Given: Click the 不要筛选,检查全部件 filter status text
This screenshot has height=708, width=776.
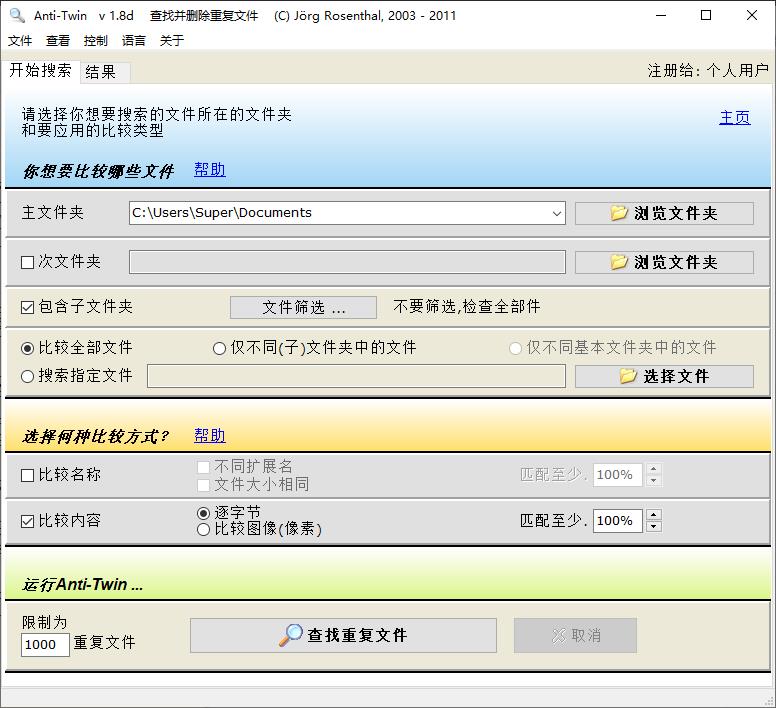Looking at the screenshot, I should 467,307.
